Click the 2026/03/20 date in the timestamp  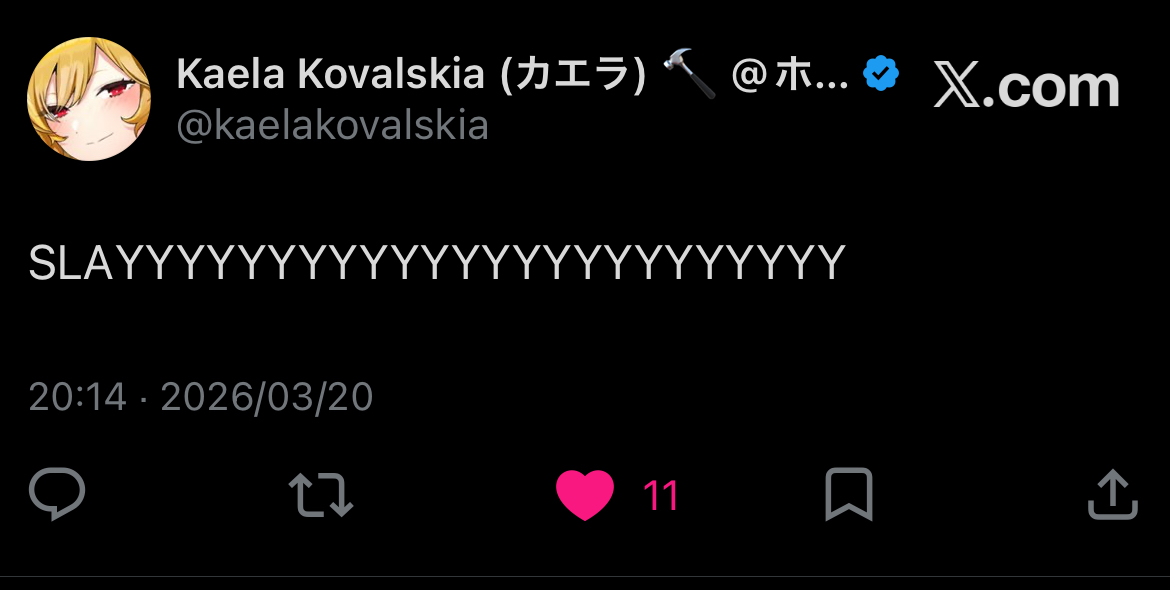tap(266, 398)
